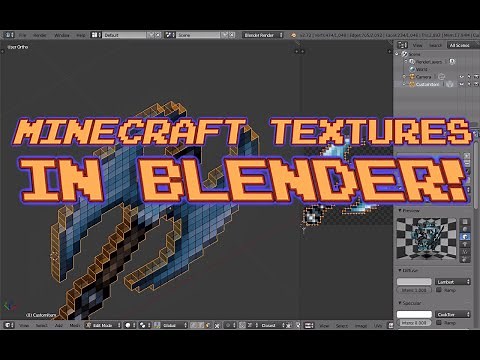The width and height of the screenshot is (480, 360).
Task: Select cube preview type icon
Action: click(465, 237)
